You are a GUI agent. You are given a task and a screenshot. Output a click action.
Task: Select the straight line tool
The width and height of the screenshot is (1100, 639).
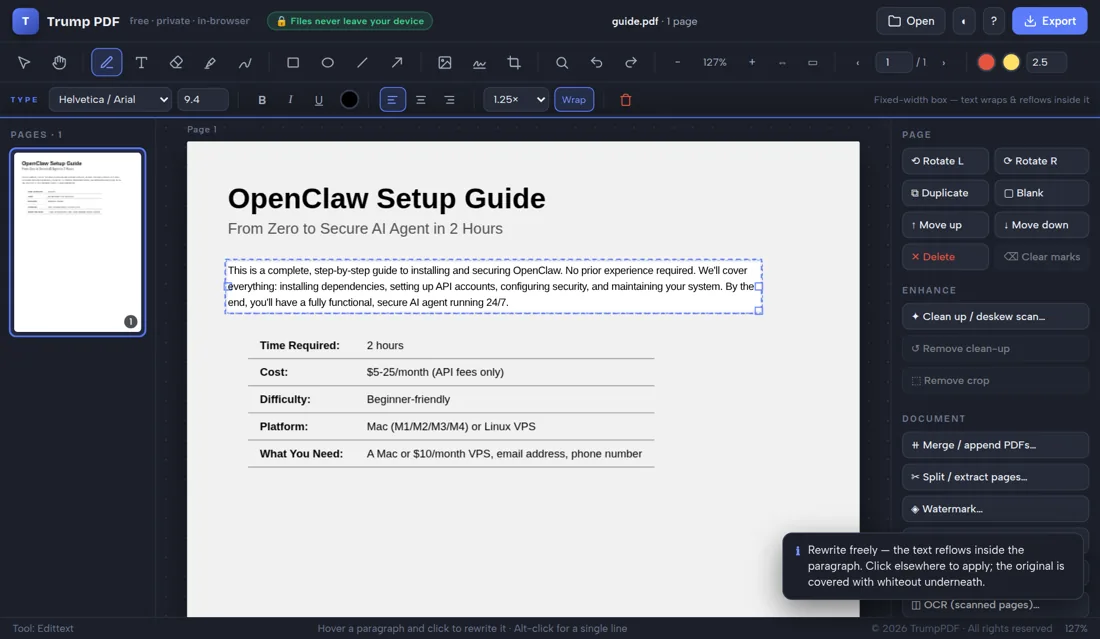362,62
